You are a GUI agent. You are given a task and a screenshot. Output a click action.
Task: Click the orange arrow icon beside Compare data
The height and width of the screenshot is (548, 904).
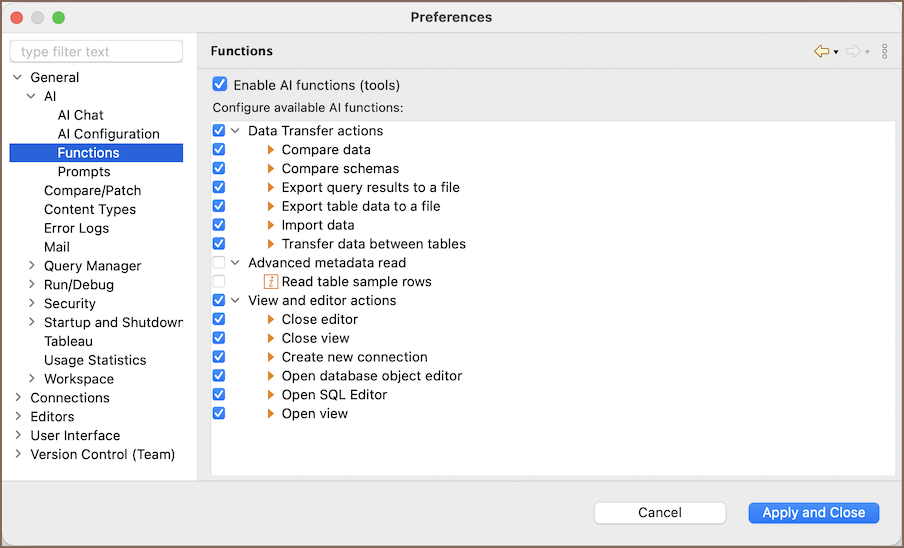pos(271,150)
